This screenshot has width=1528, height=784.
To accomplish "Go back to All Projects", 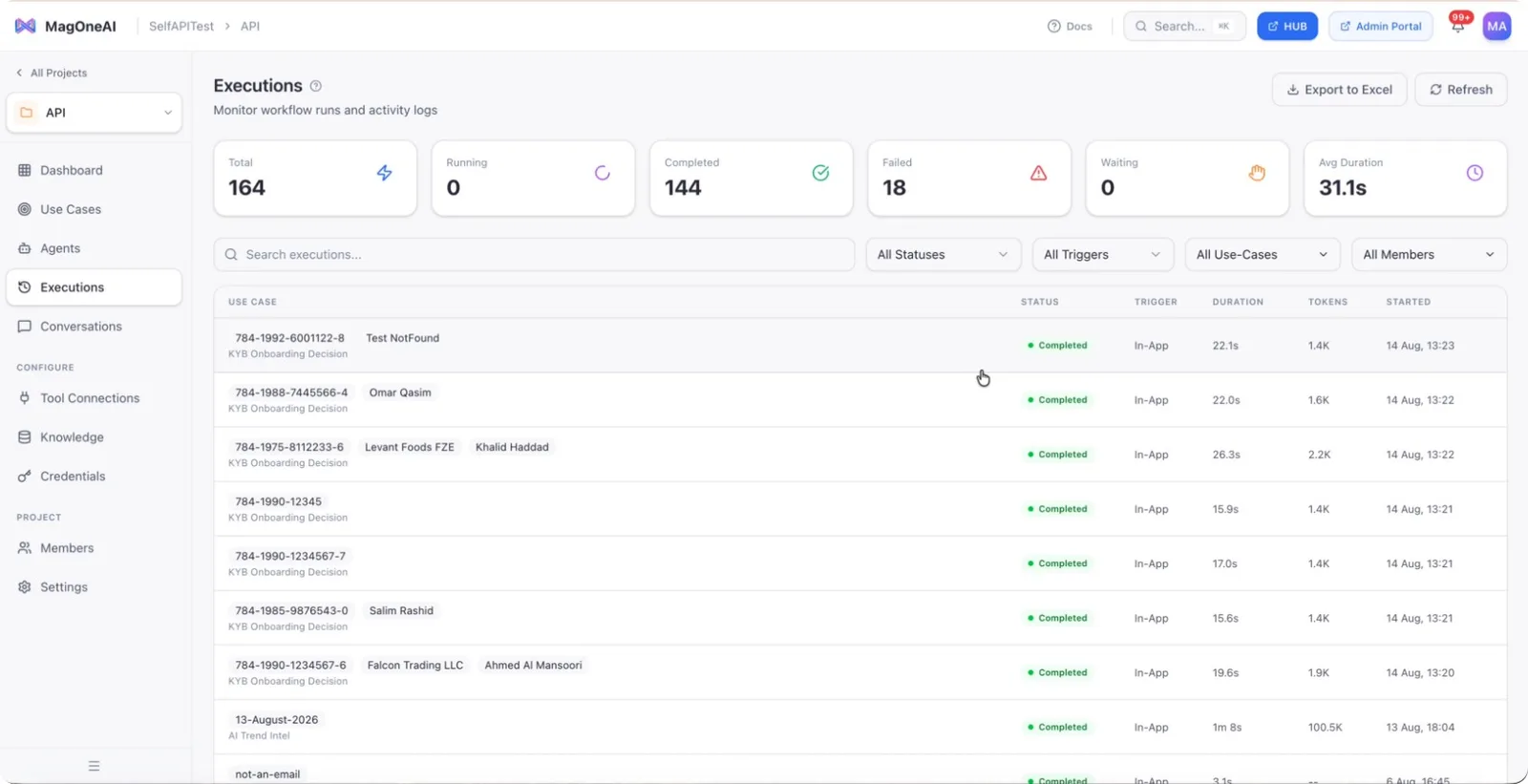I will [52, 73].
